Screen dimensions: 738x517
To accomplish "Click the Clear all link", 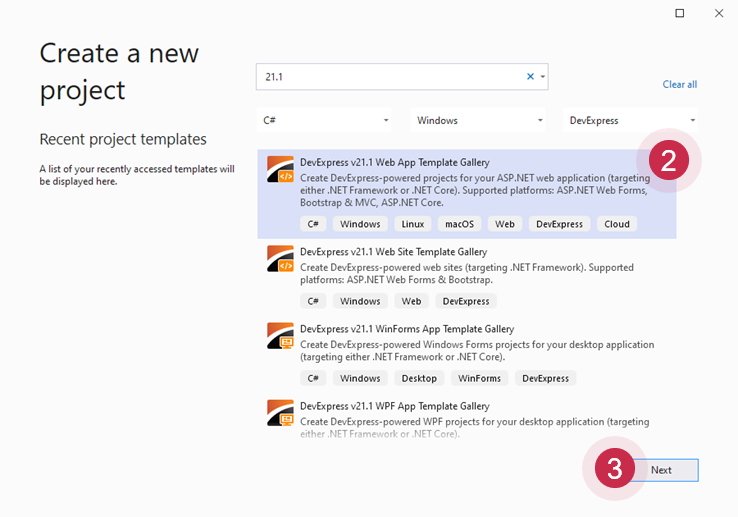I will pos(680,84).
